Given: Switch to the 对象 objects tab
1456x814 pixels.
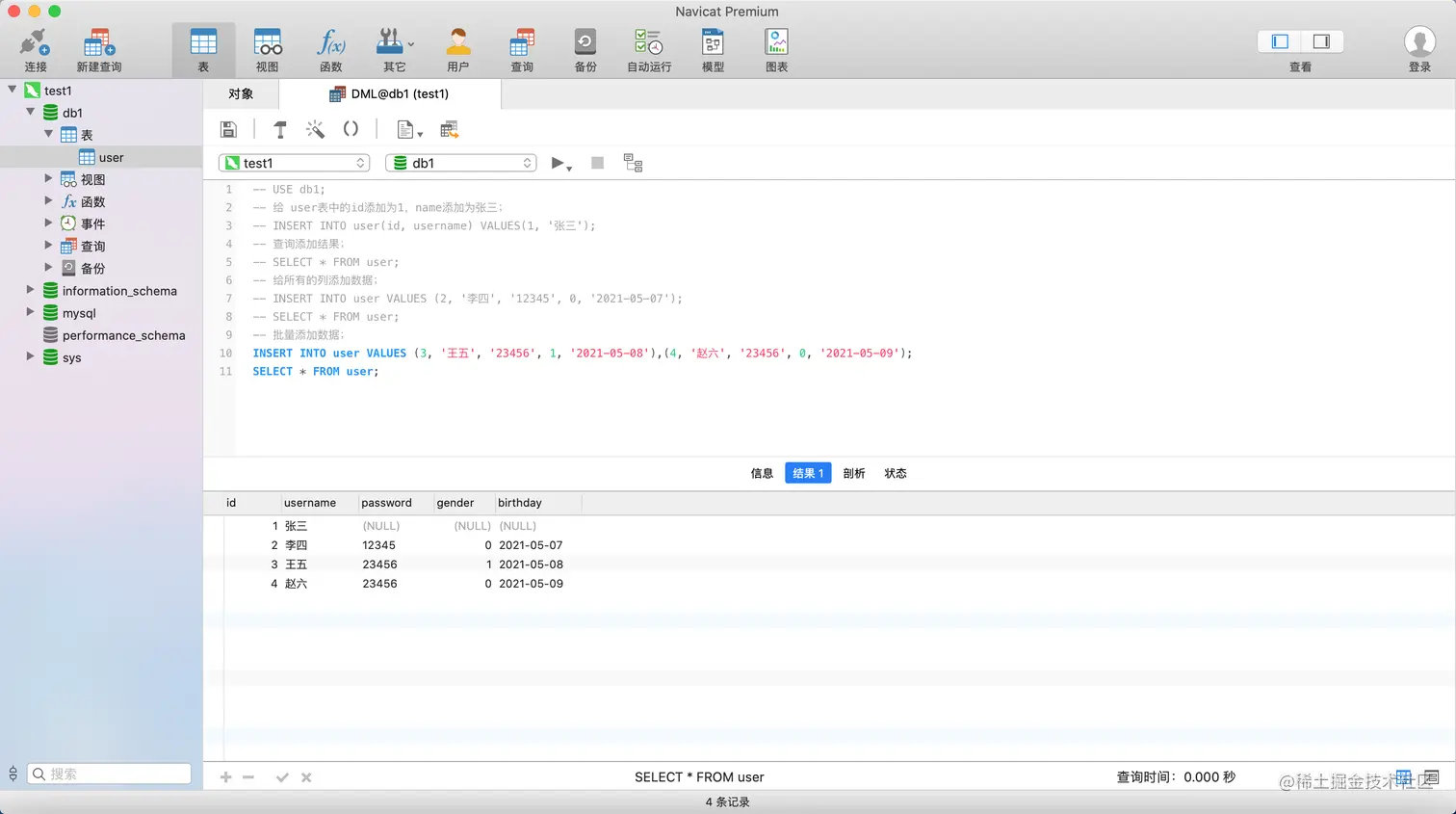Looking at the screenshot, I should pos(241,93).
